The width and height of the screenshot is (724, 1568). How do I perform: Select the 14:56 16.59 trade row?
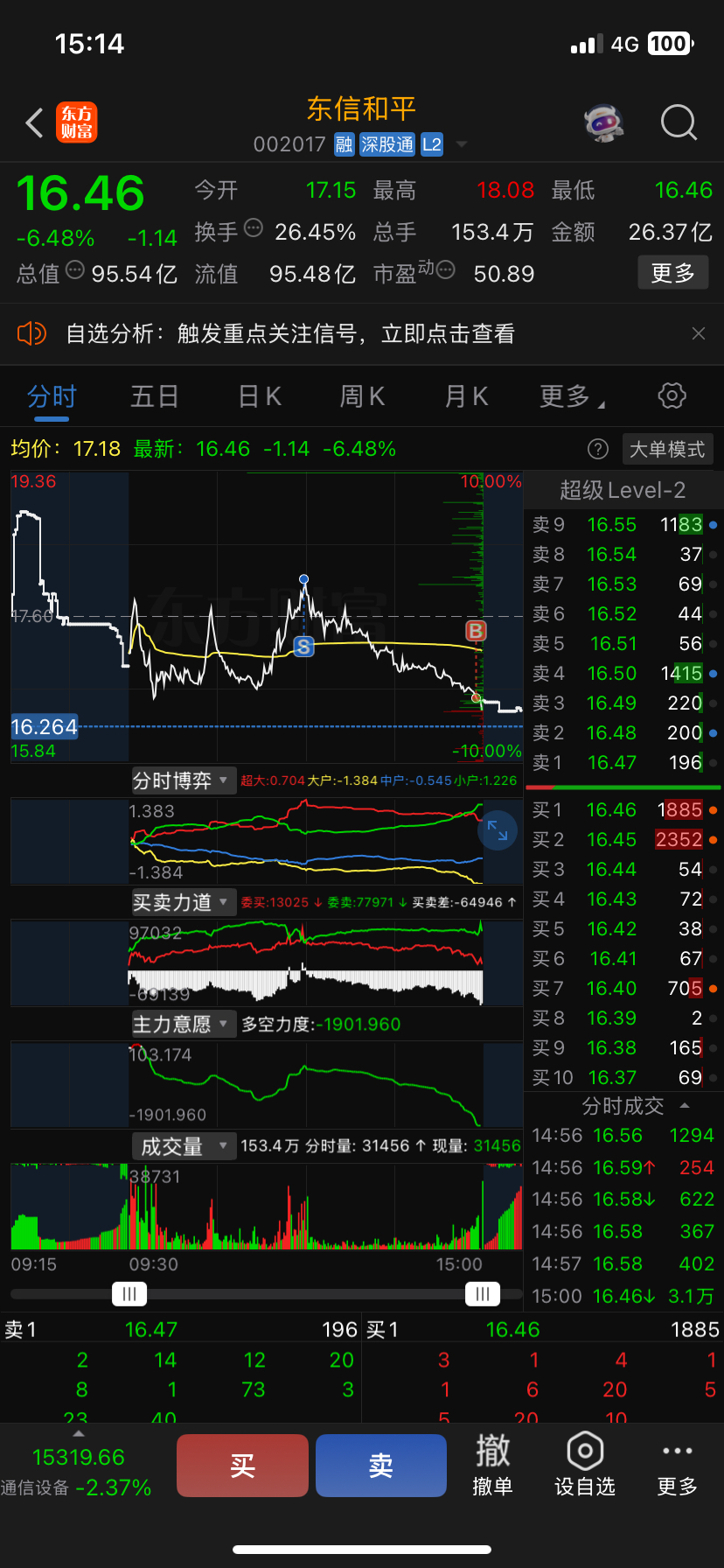point(623,1167)
